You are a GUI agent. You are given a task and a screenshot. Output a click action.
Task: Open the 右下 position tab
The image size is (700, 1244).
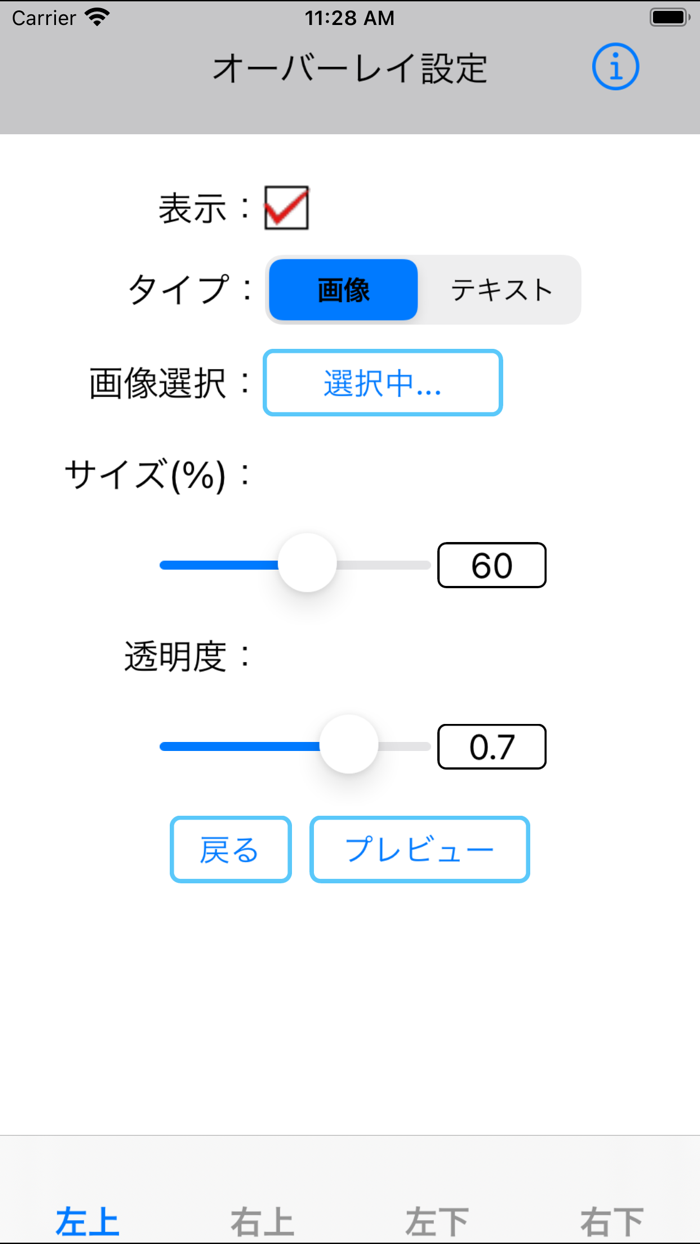coord(612,1218)
